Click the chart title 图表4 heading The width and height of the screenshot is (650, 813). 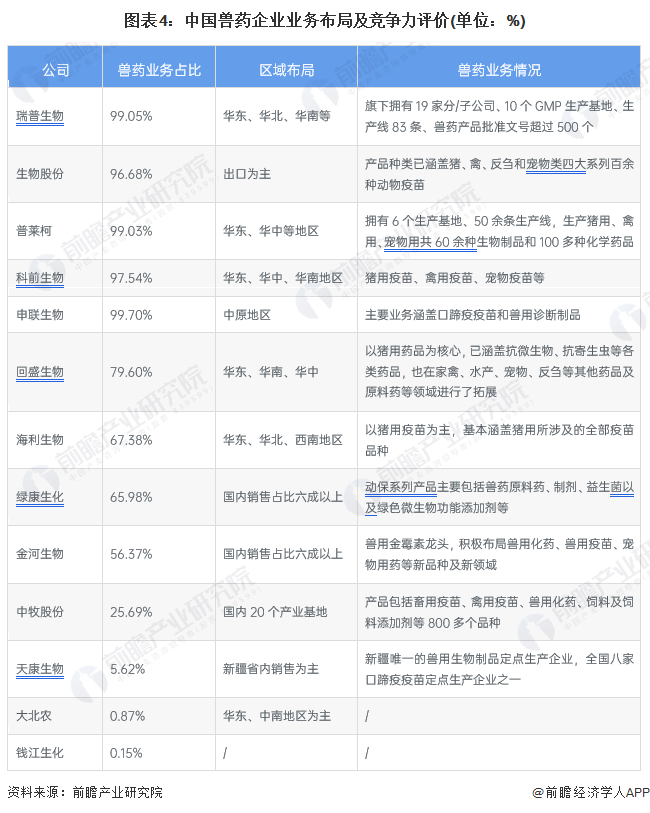coord(325,20)
